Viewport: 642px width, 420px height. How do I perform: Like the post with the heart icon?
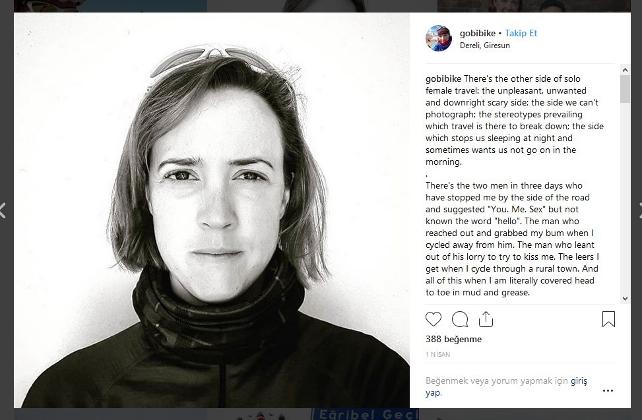click(x=433, y=320)
